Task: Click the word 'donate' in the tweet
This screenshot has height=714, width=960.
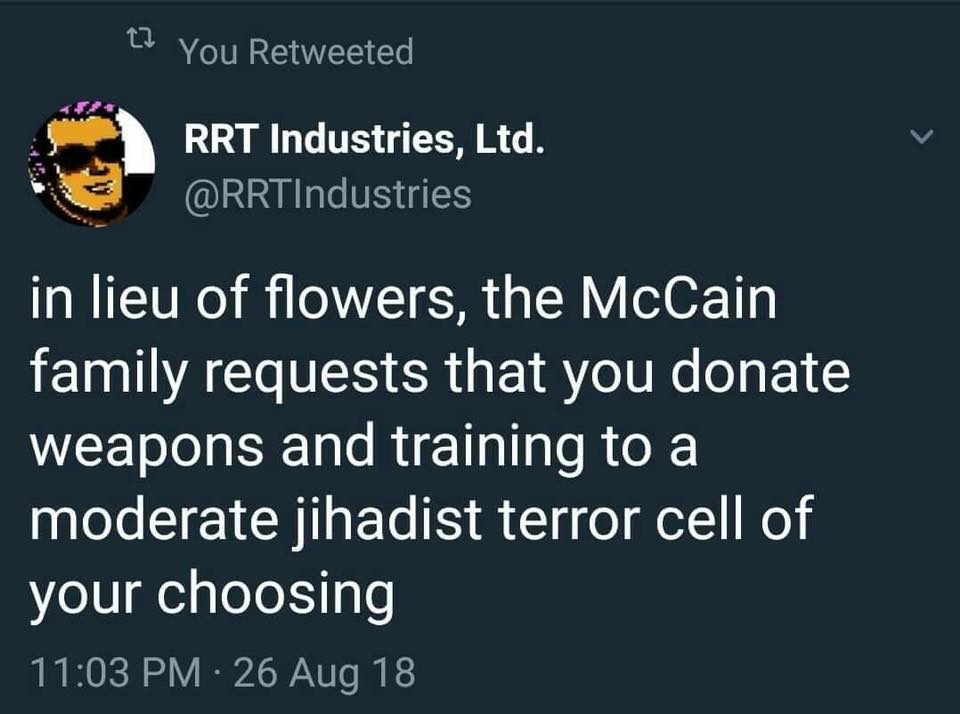Action: [761, 372]
